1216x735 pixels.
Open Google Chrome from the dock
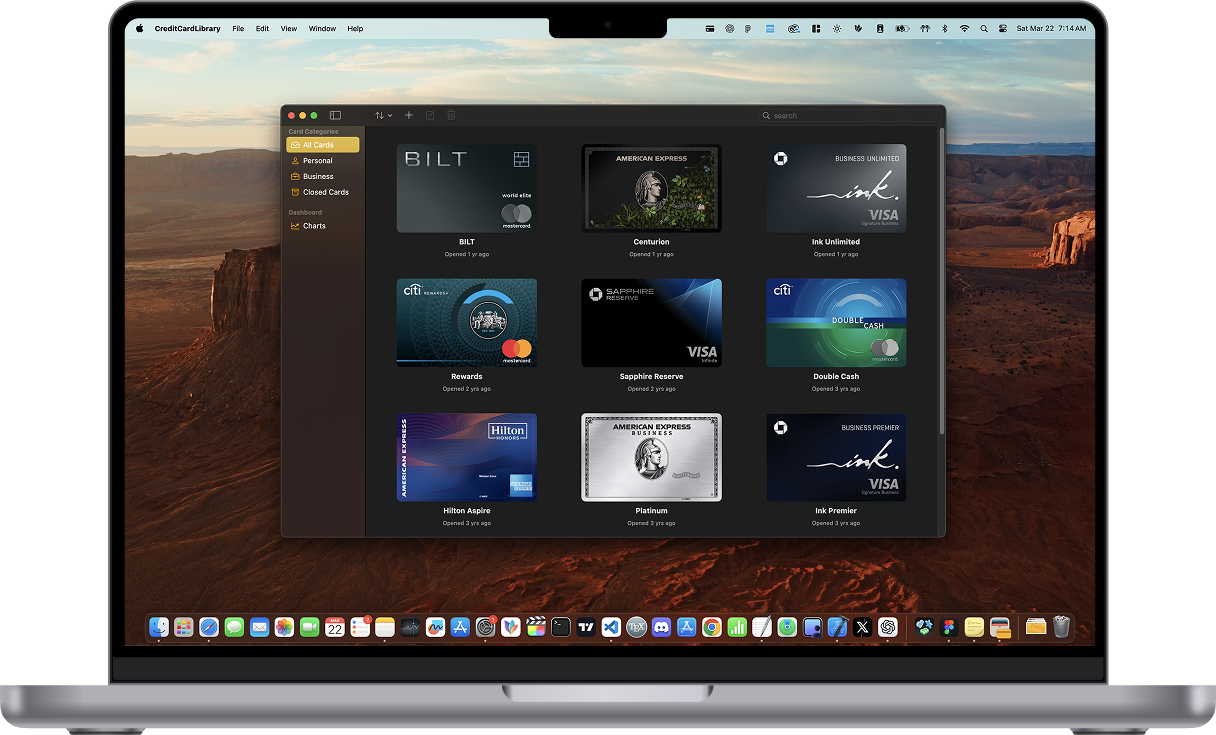[712, 627]
